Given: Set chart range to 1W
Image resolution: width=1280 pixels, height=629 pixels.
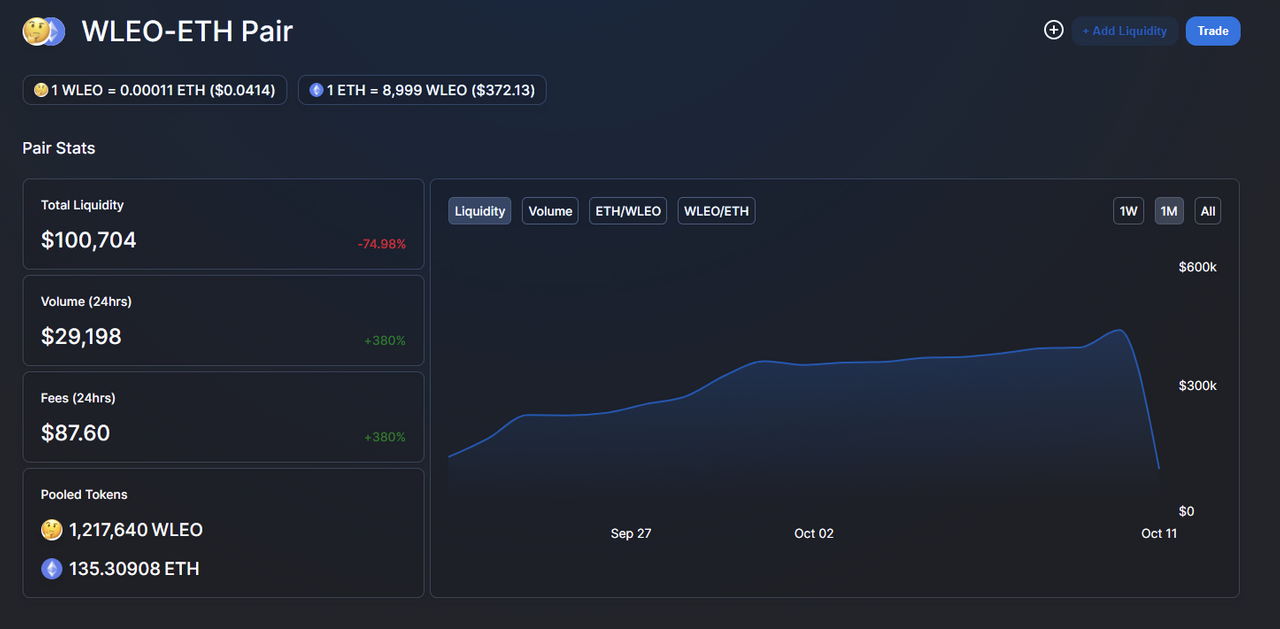Looking at the screenshot, I should point(1128,211).
